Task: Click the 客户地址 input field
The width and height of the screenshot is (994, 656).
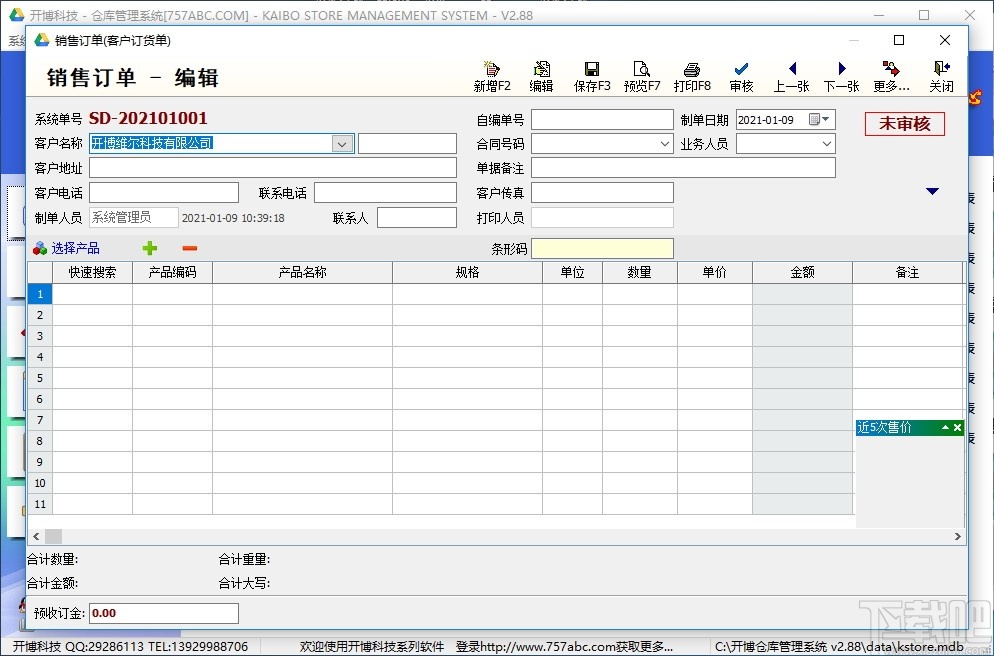Action: [x=273, y=168]
